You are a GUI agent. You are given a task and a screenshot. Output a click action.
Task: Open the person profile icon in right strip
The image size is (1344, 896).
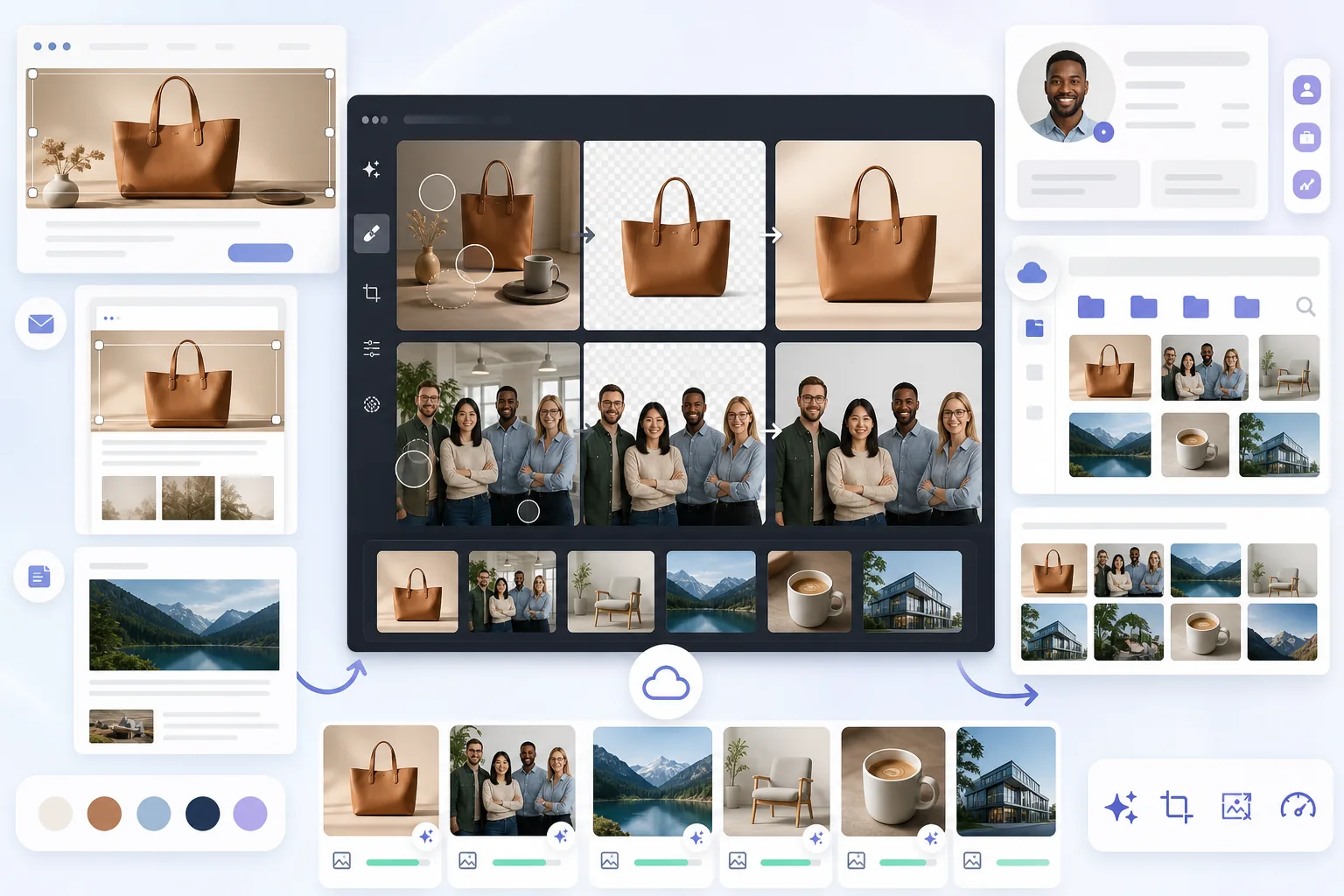(x=1306, y=89)
